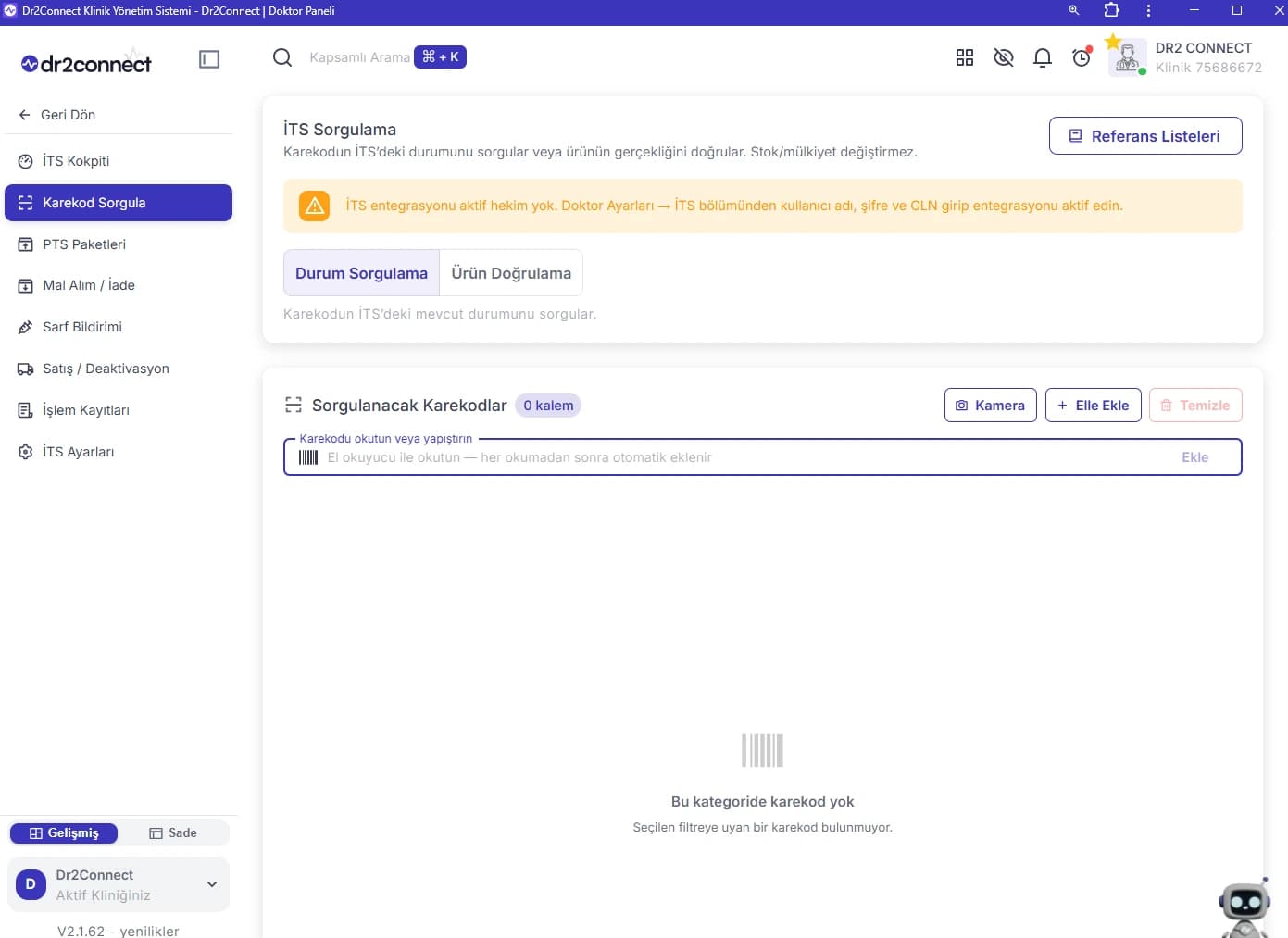Click the empty-state barcode icon
The image size is (1288, 938).
click(763, 751)
